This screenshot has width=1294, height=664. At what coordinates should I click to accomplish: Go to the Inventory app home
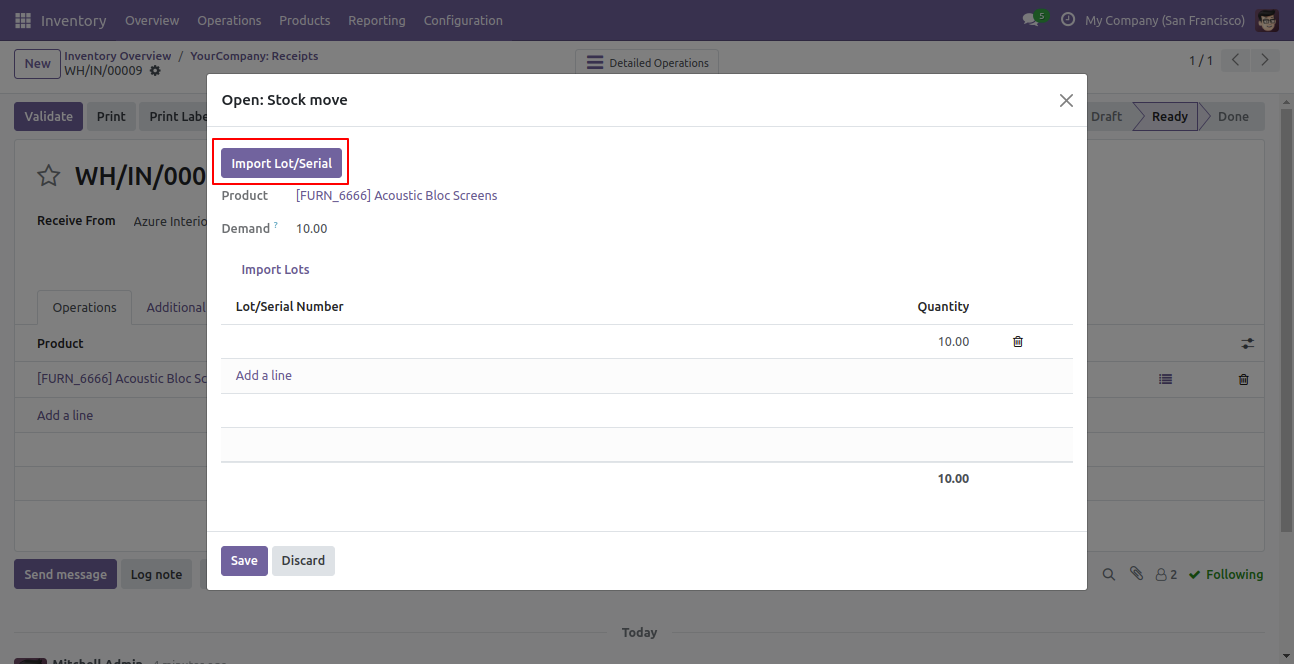74,20
